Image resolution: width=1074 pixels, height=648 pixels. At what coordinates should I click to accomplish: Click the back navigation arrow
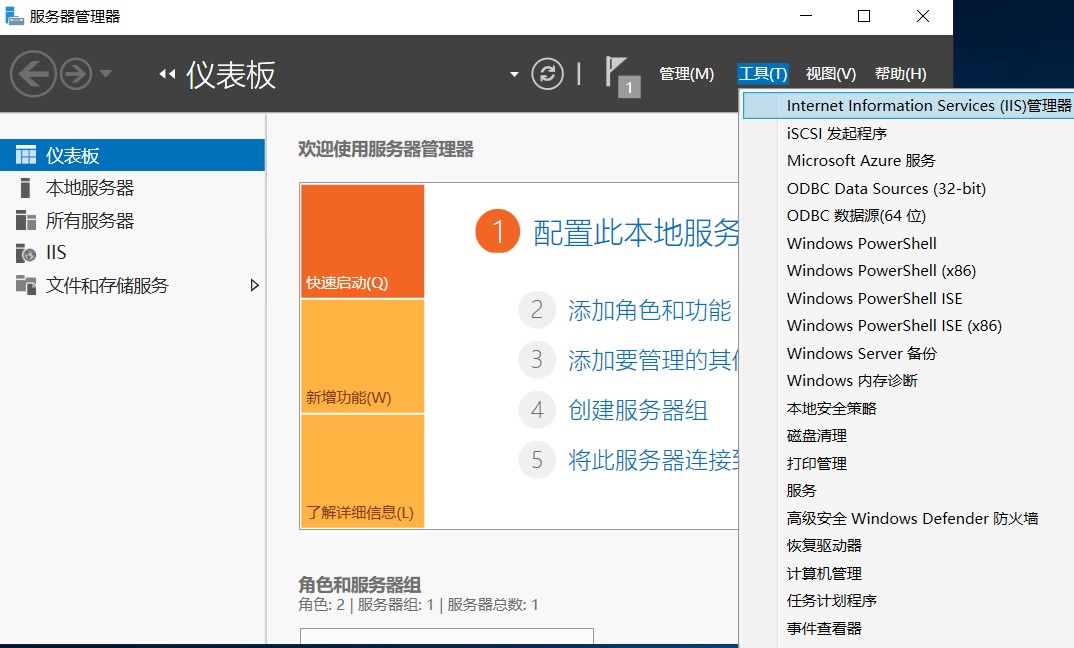tap(33, 74)
